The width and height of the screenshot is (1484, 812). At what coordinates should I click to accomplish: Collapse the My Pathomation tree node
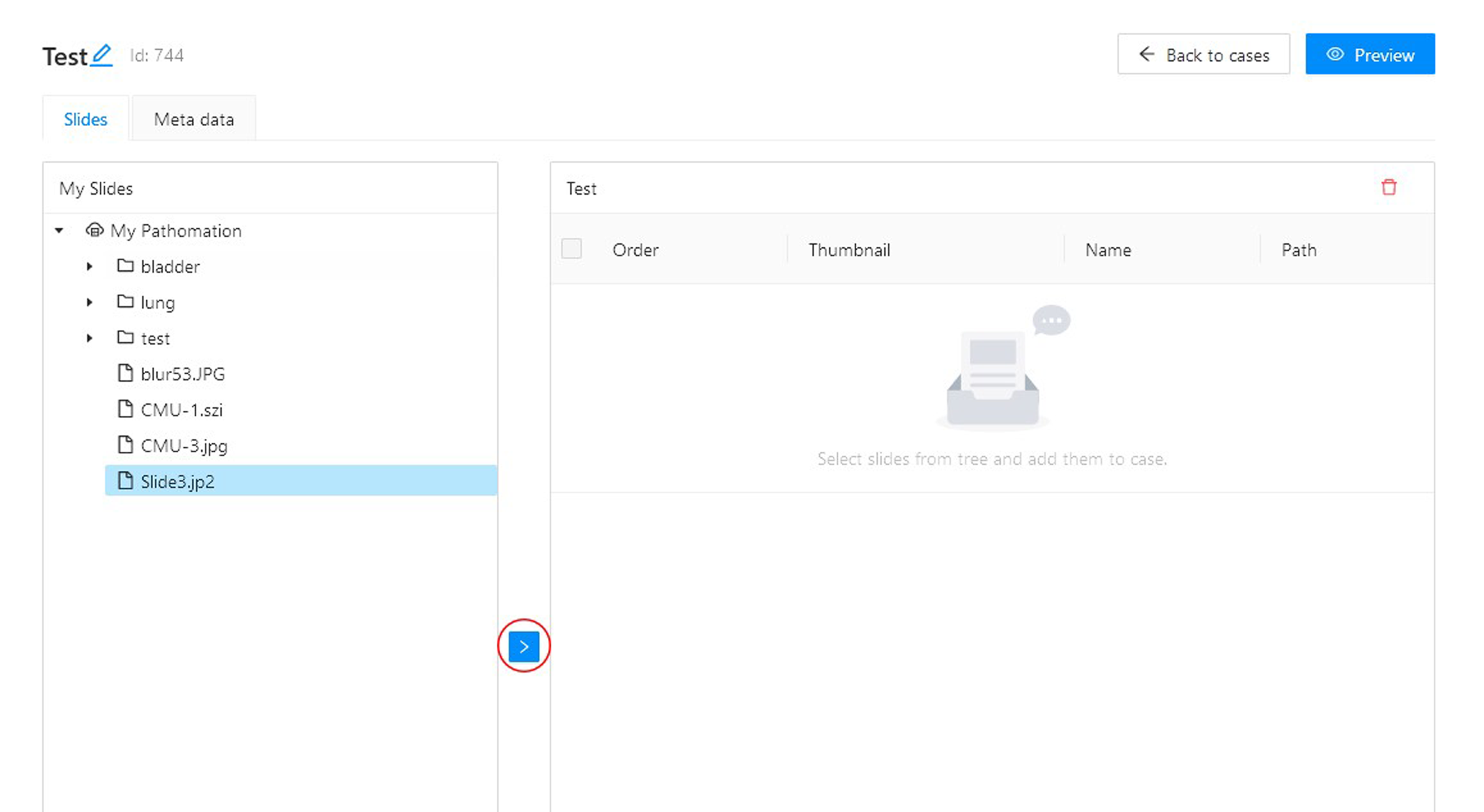(x=59, y=230)
